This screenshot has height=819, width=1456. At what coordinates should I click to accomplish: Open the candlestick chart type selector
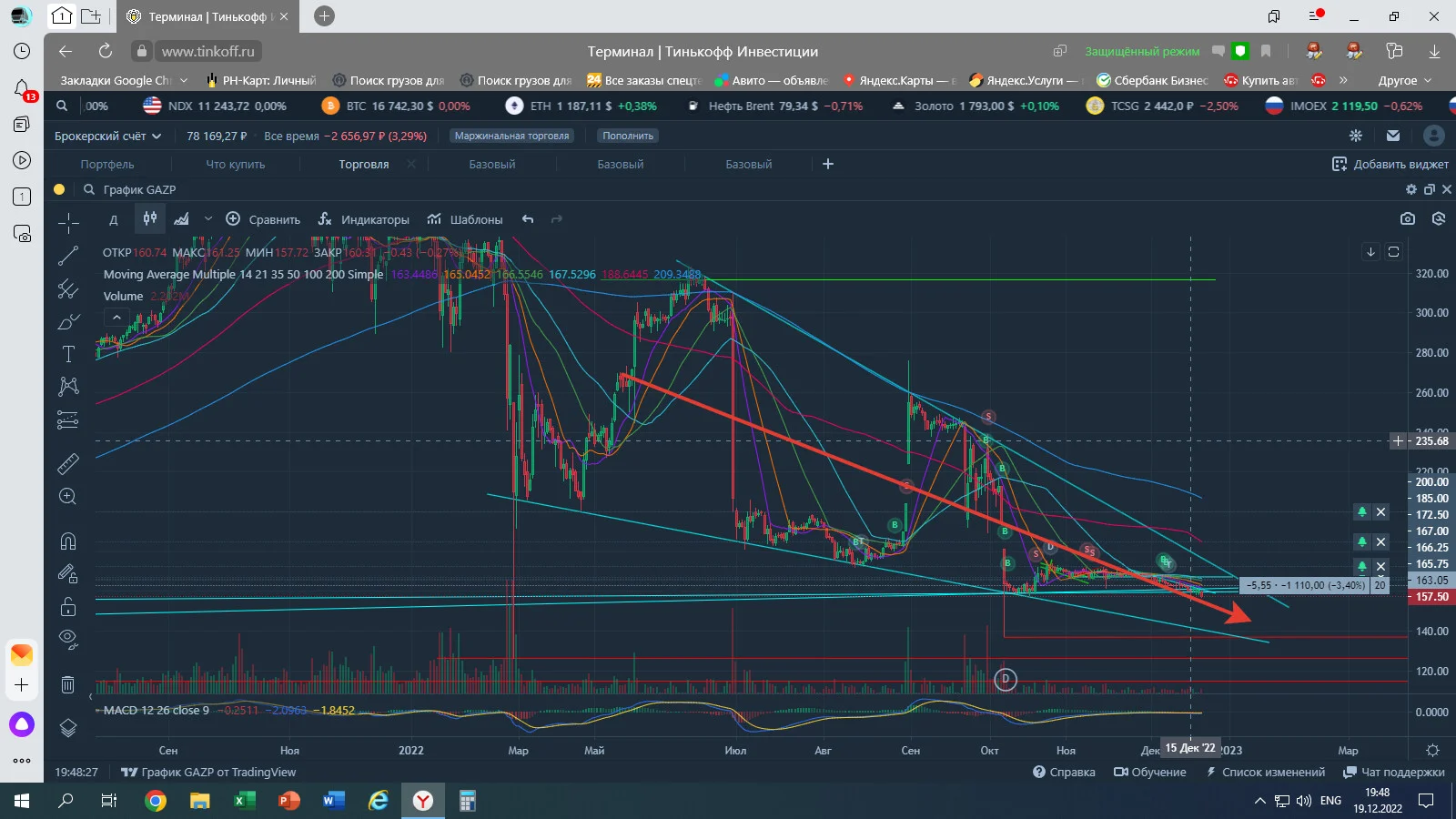[x=150, y=218]
